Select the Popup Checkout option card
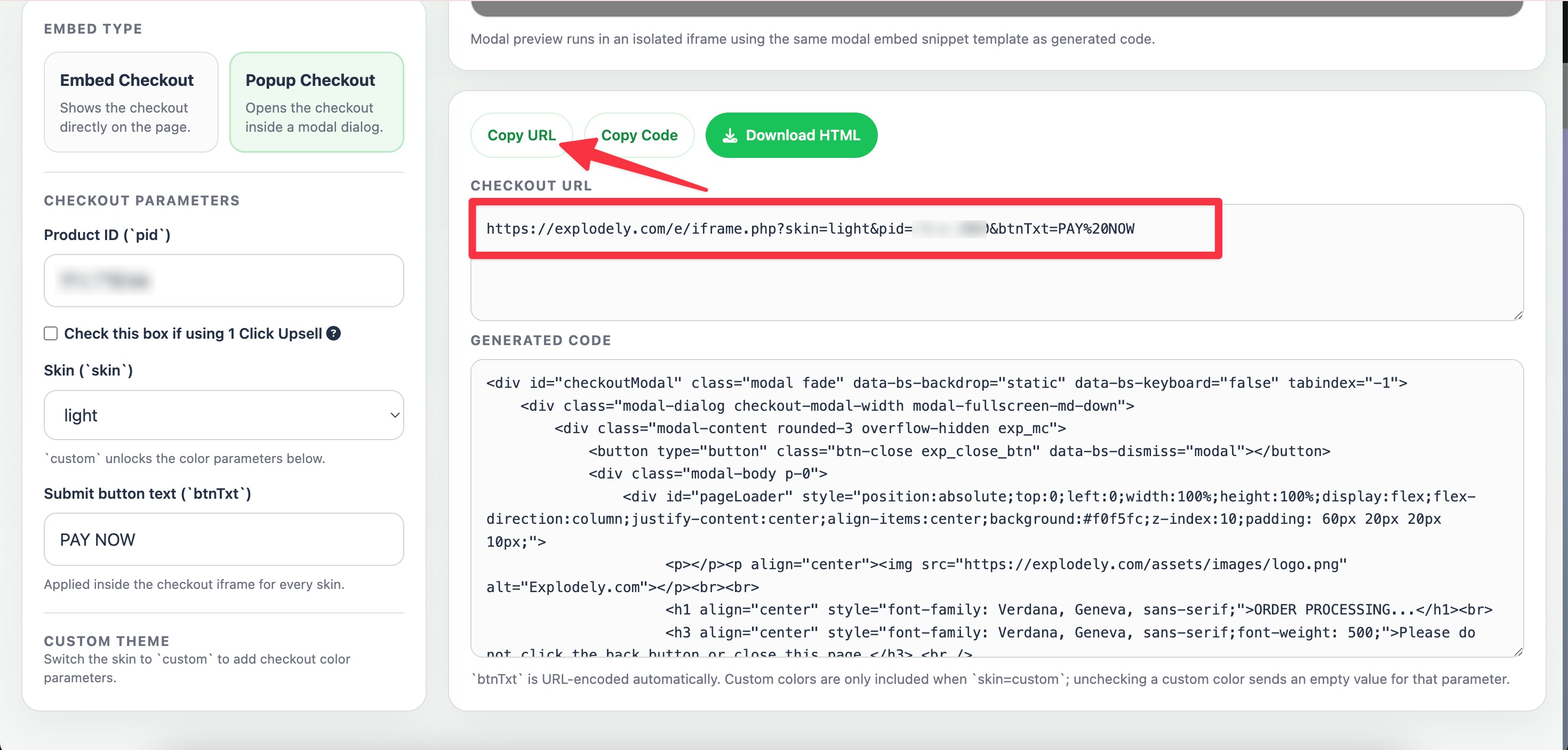The image size is (1568, 750). tap(316, 102)
